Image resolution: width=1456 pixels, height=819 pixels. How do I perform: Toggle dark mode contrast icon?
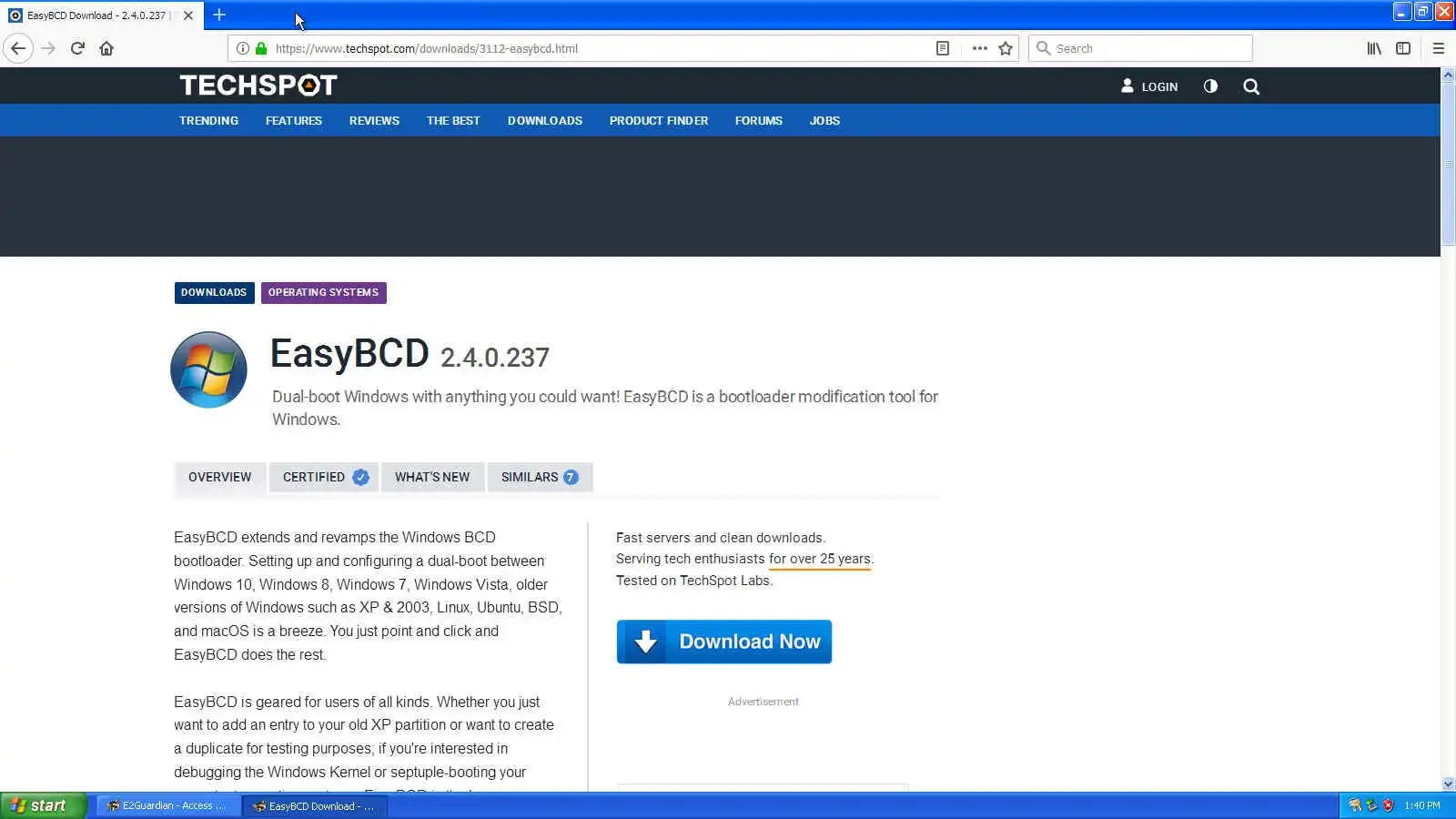pyautogui.click(x=1210, y=86)
